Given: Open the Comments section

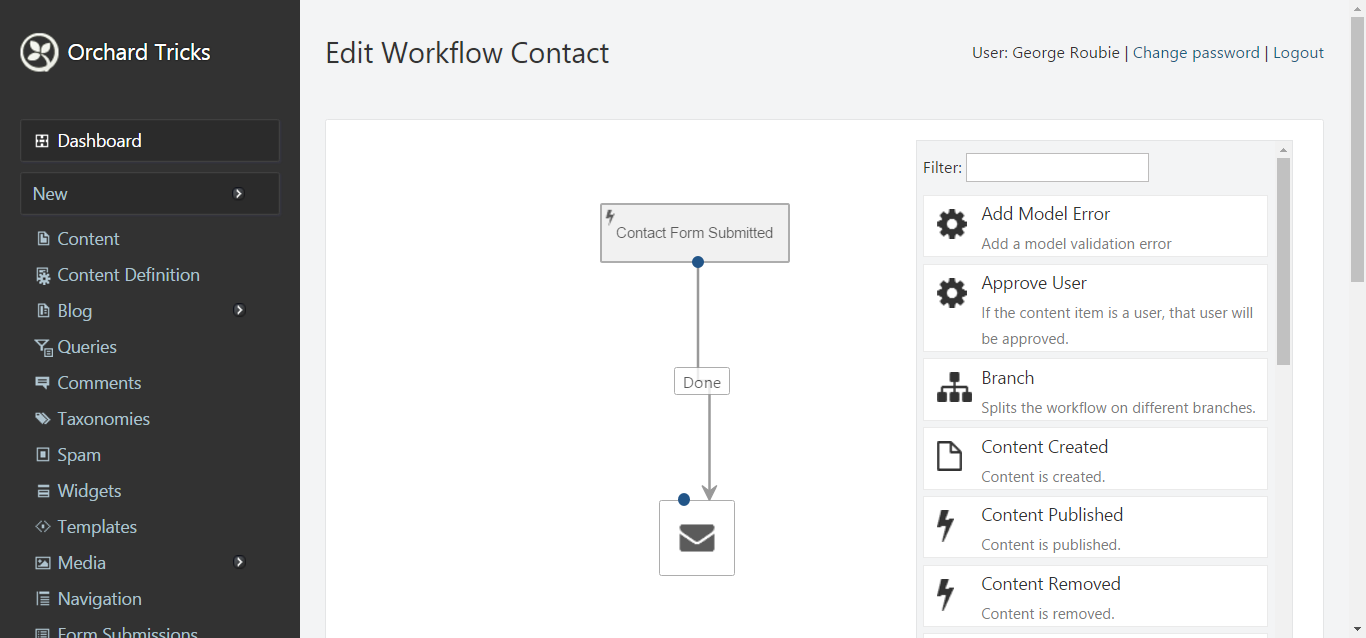Looking at the screenshot, I should coord(99,383).
